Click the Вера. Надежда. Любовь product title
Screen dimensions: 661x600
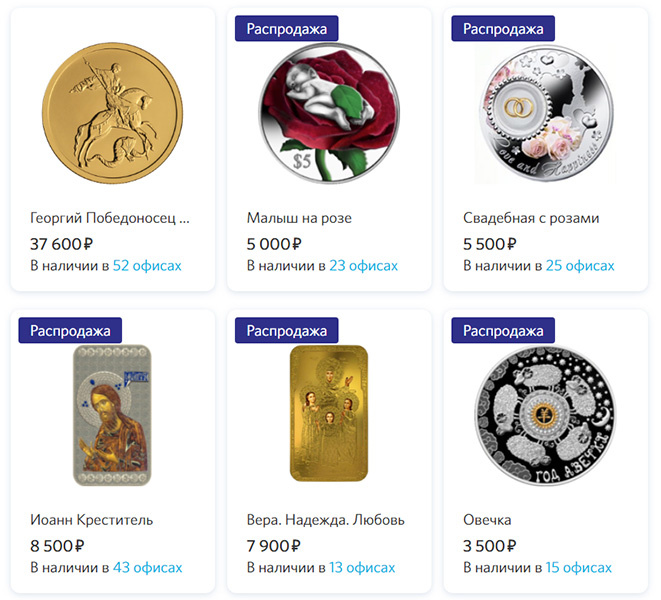[x=325, y=520]
